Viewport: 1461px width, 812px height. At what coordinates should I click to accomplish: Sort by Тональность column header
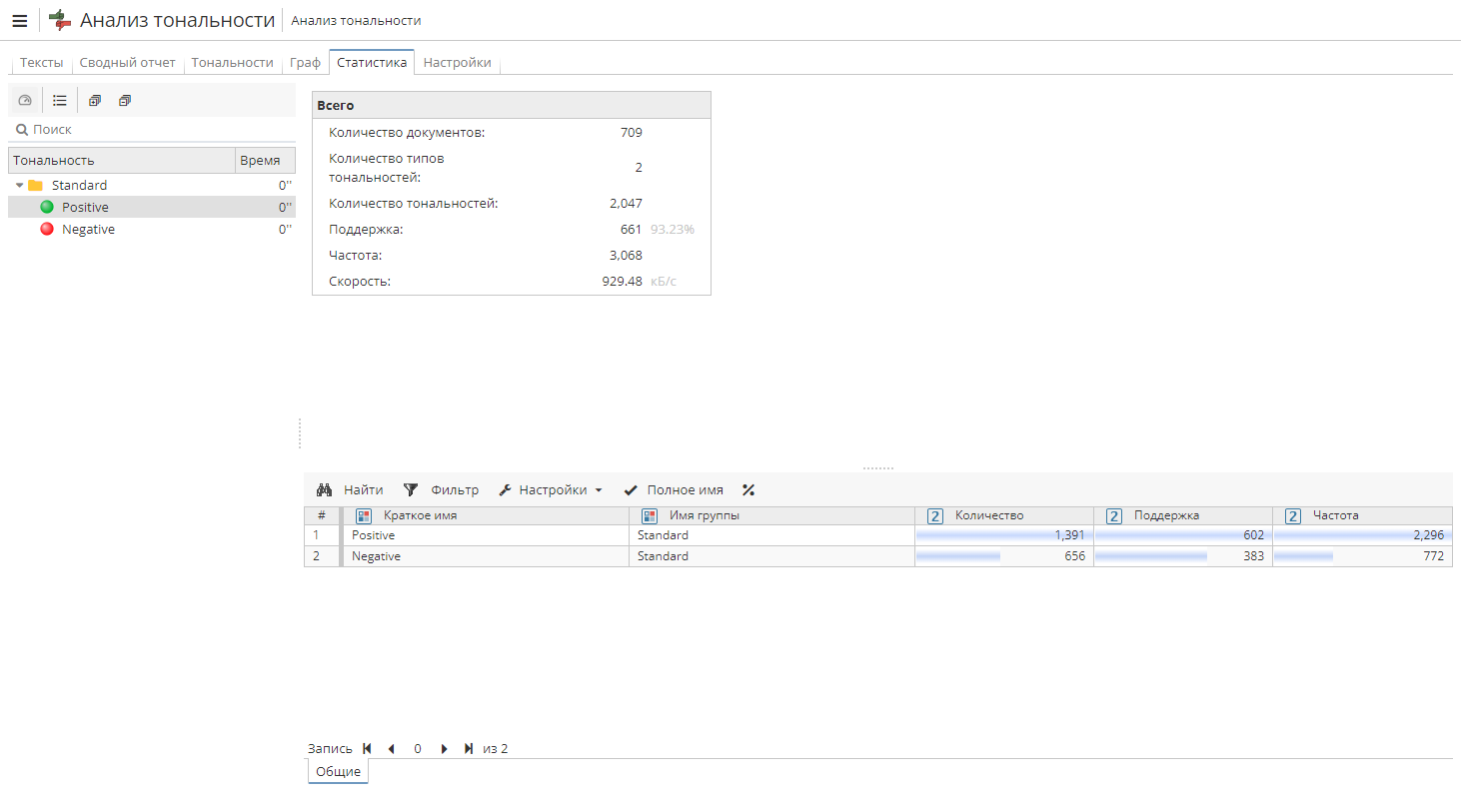tap(122, 160)
